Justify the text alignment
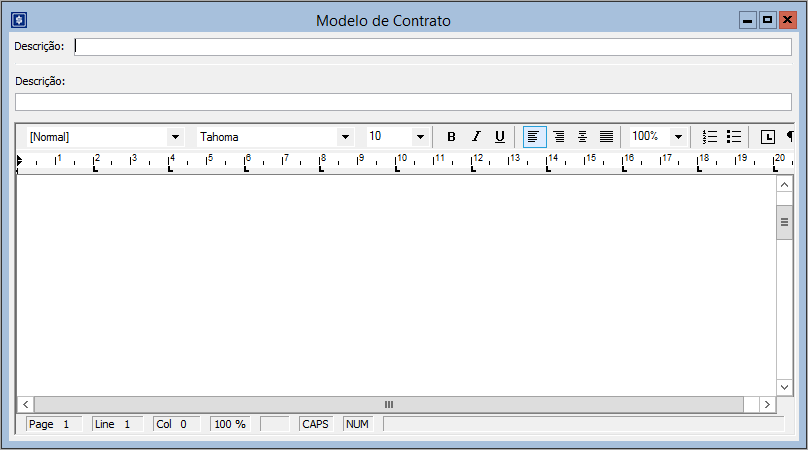This screenshot has height=450, width=808. (x=606, y=137)
